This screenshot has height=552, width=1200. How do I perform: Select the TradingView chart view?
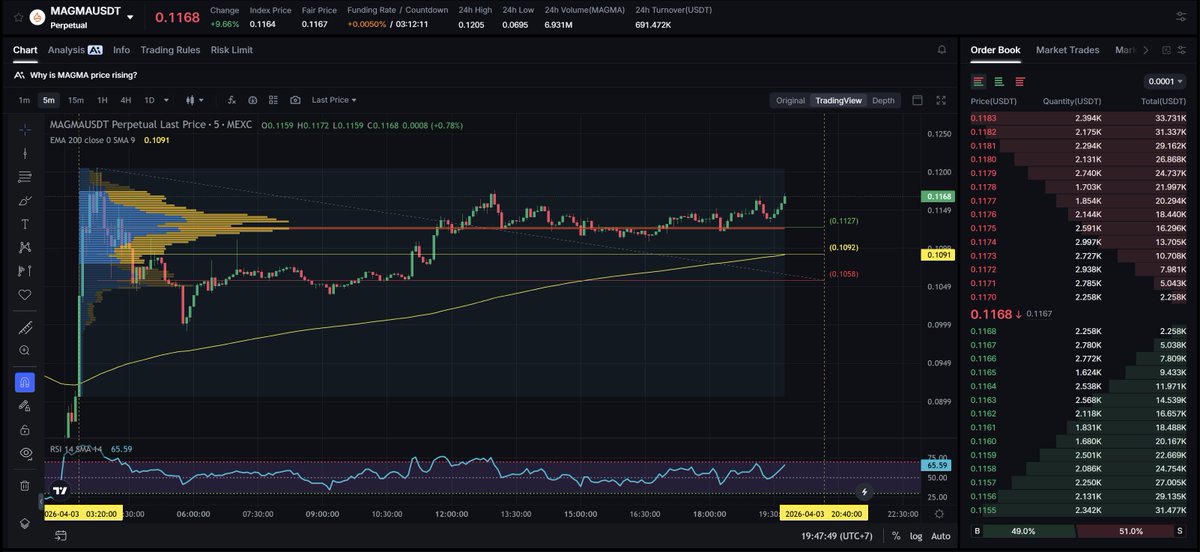[838, 100]
